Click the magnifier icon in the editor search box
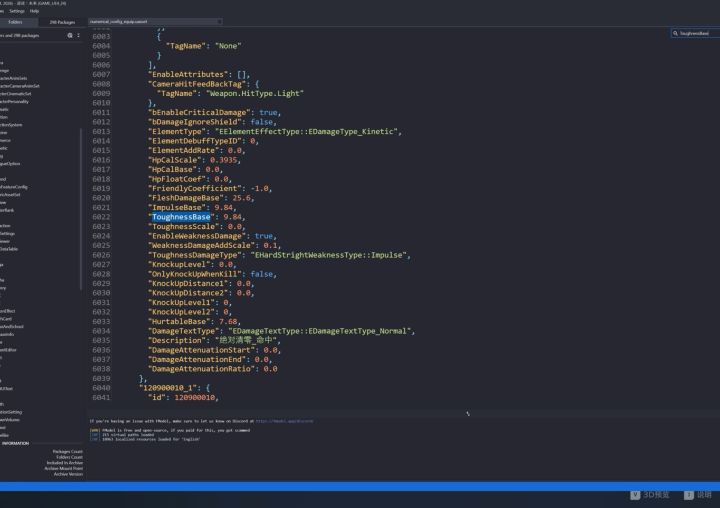The image size is (720, 508). click(674, 33)
